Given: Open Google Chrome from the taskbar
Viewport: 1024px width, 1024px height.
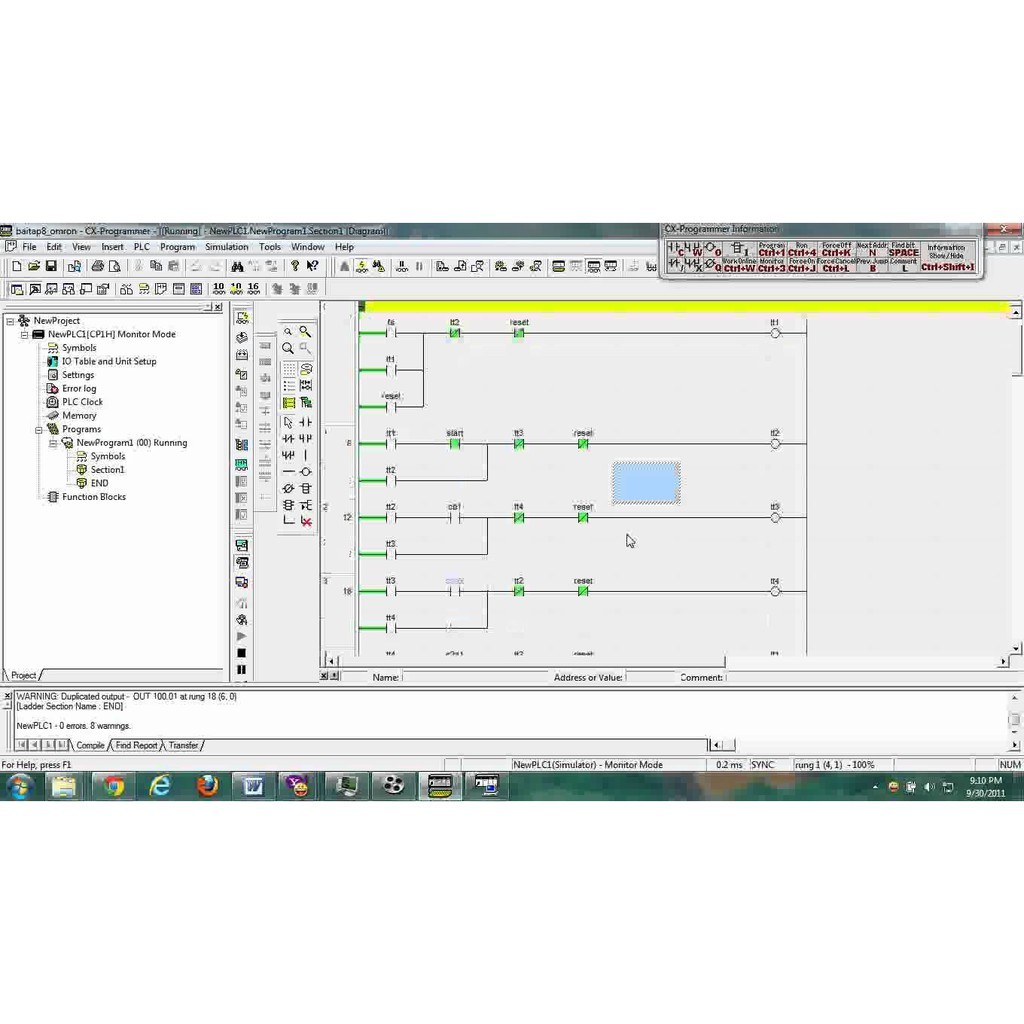Looking at the screenshot, I should [114, 786].
